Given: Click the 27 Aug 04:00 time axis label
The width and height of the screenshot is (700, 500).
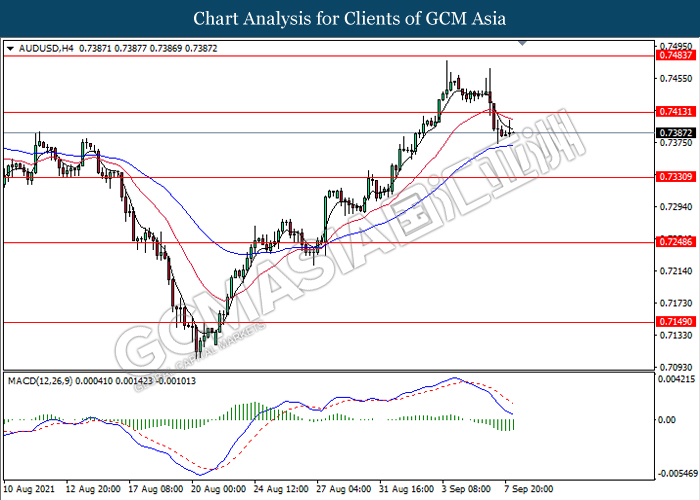Looking at the screenshot, I should (344, 489).
